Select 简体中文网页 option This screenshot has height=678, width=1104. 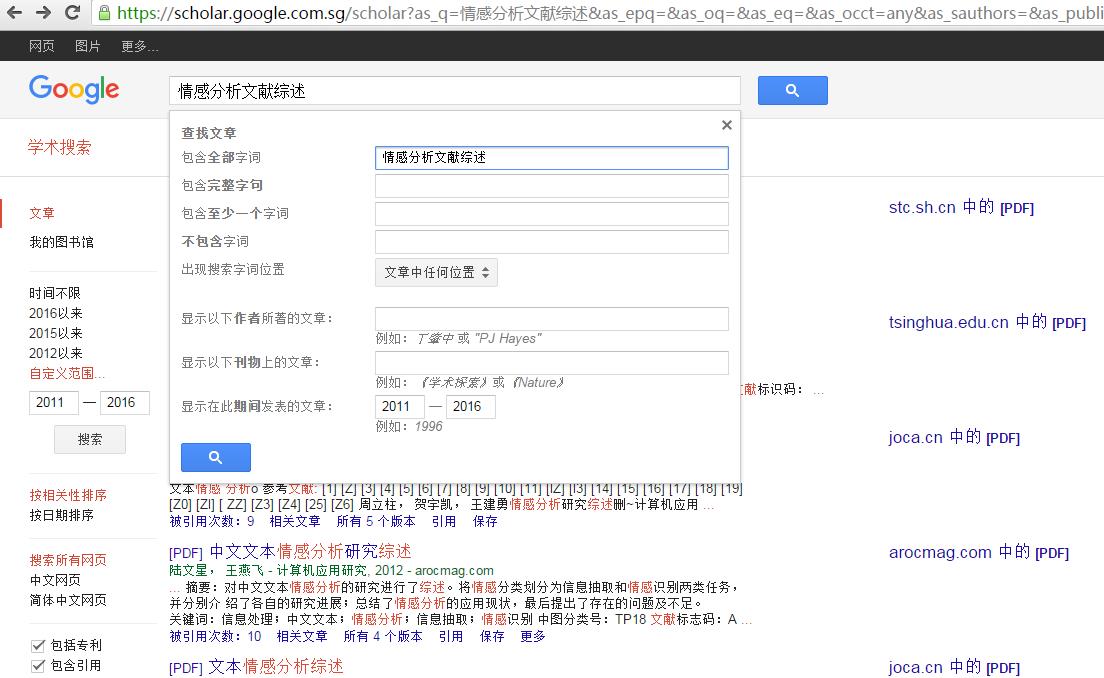pyautogui.click(x=68, y=600)
